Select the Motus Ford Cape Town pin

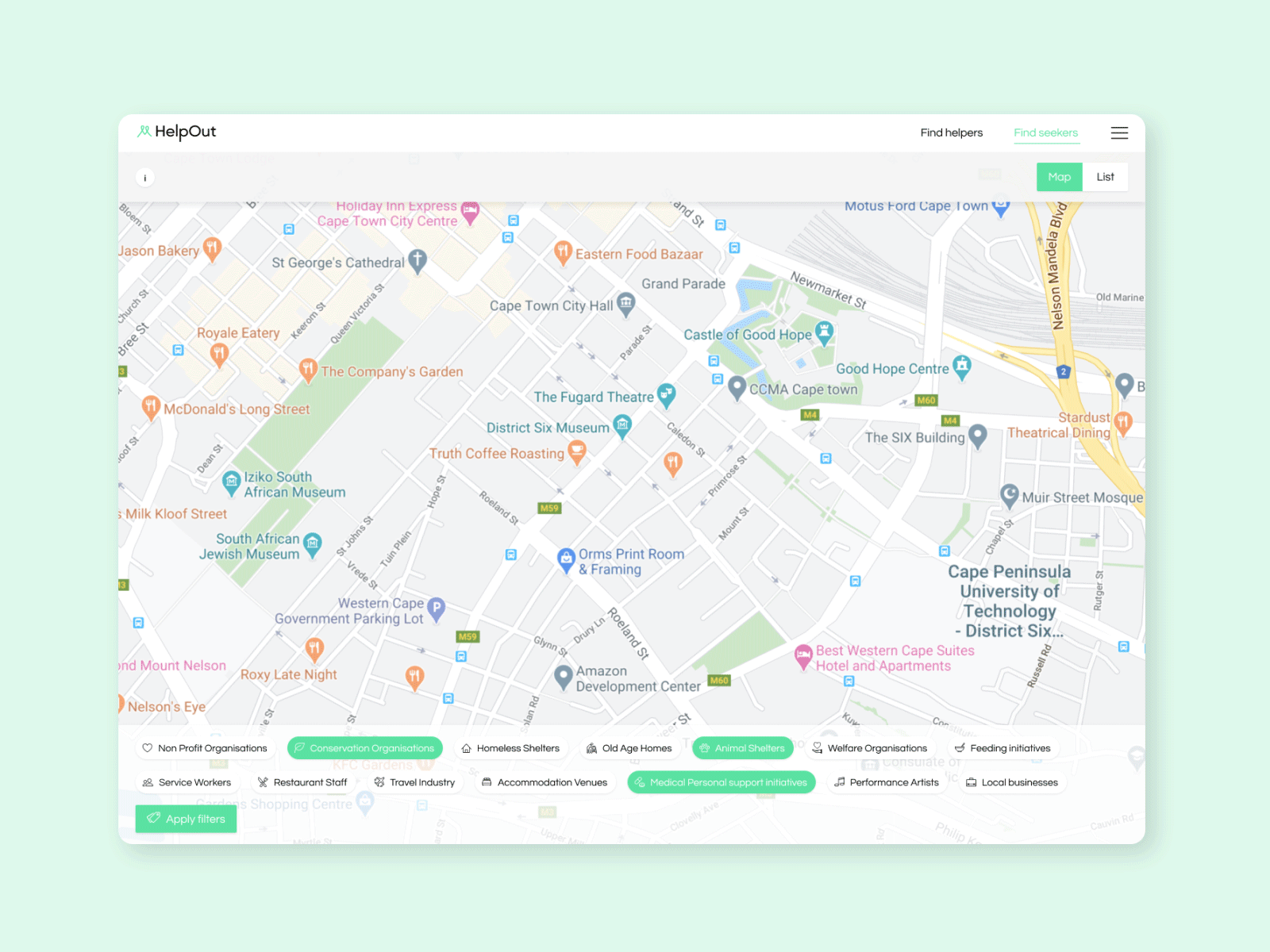(1001, 206)
